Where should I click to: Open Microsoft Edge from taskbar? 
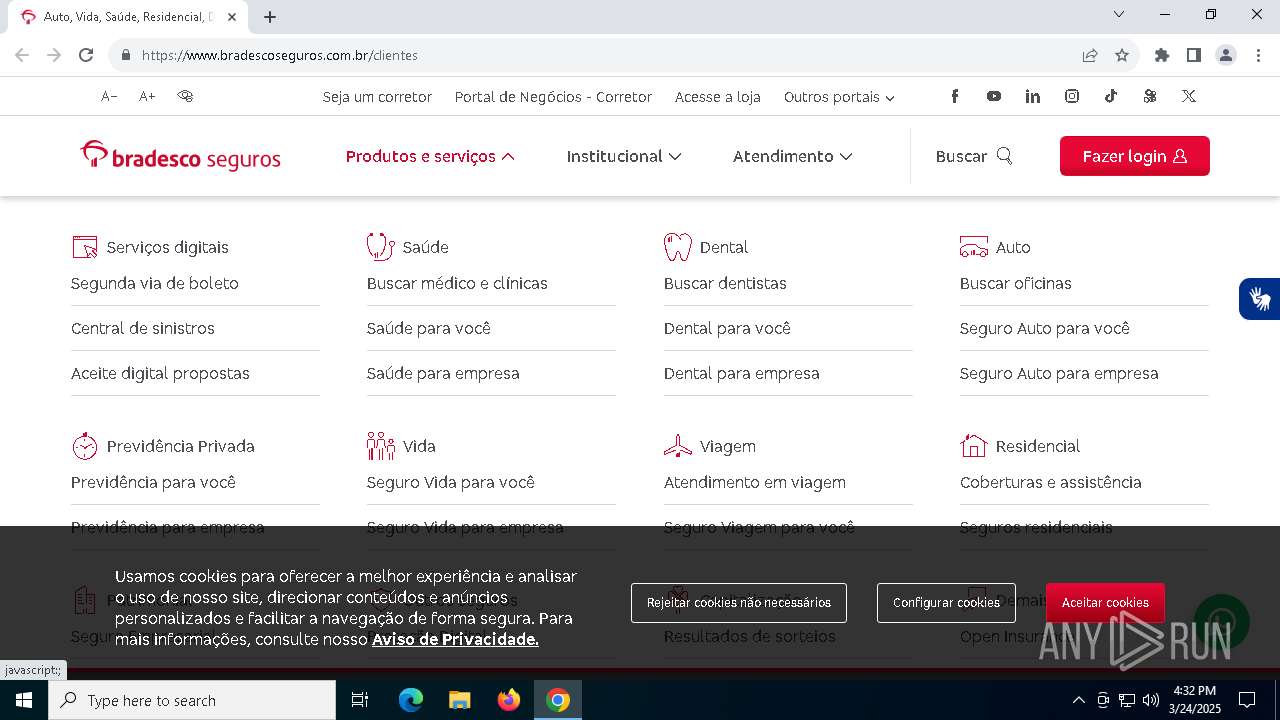click(x=411, y=700)
